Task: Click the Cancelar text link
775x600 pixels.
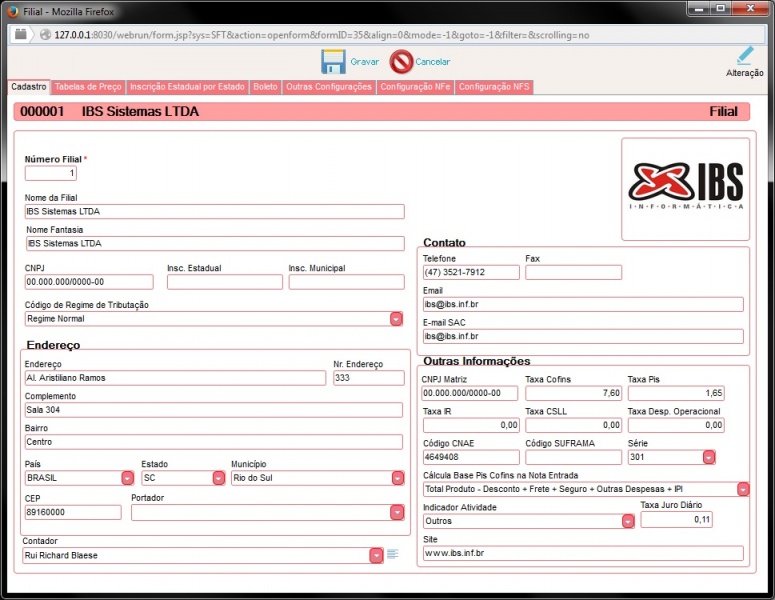Action: pyautogui.click(x=432, y=62)
